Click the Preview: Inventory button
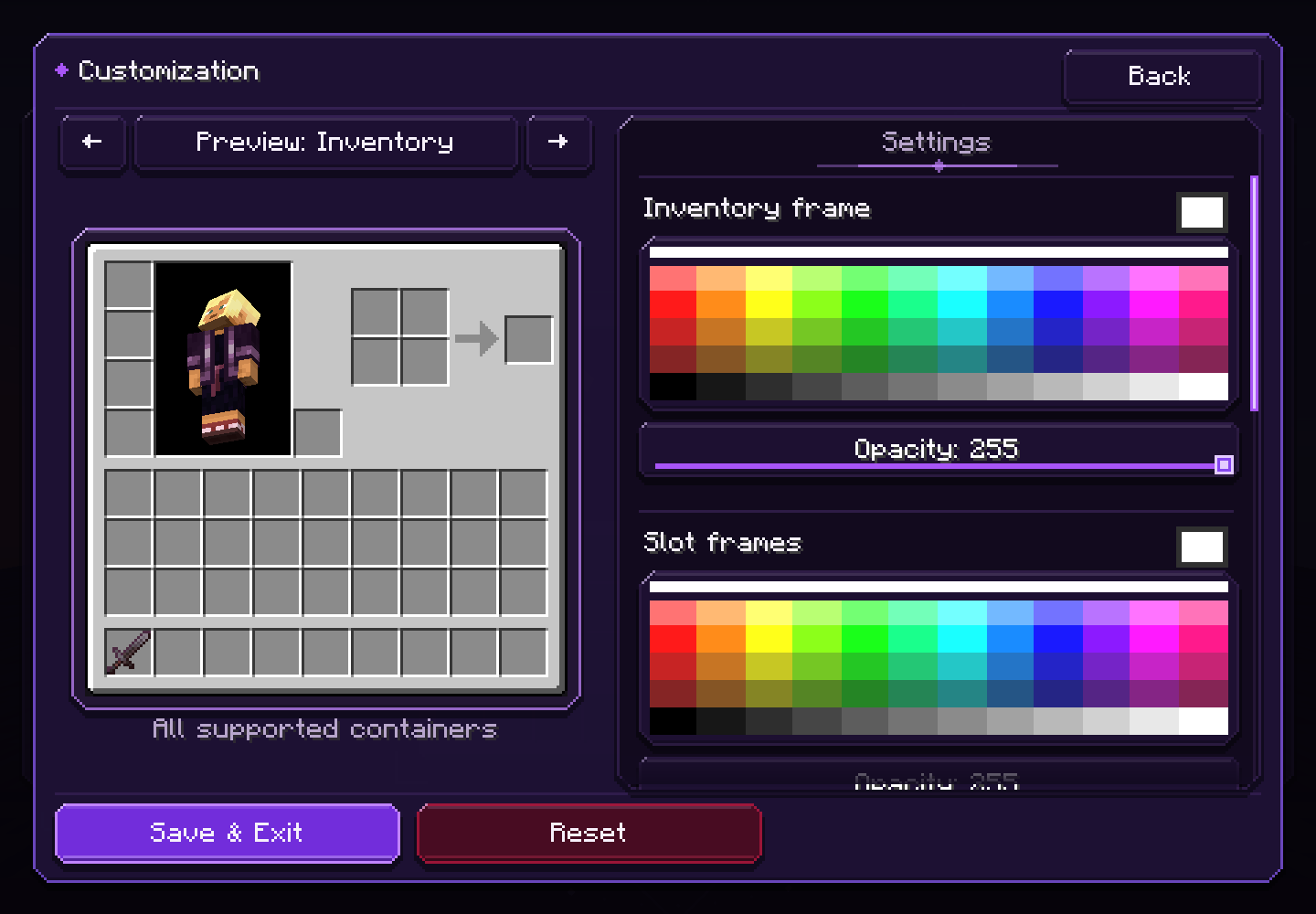The image size is (1316, 914). coord(326,142)
